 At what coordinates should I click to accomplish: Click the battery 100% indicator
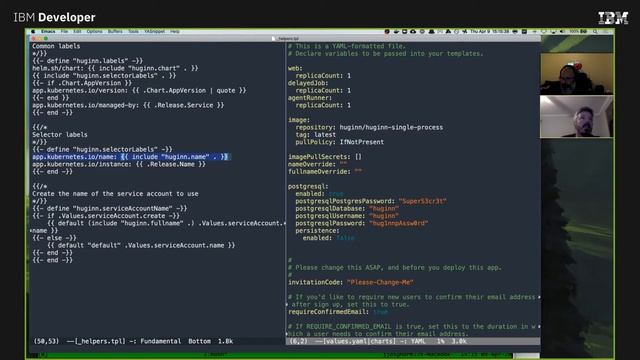578,31
